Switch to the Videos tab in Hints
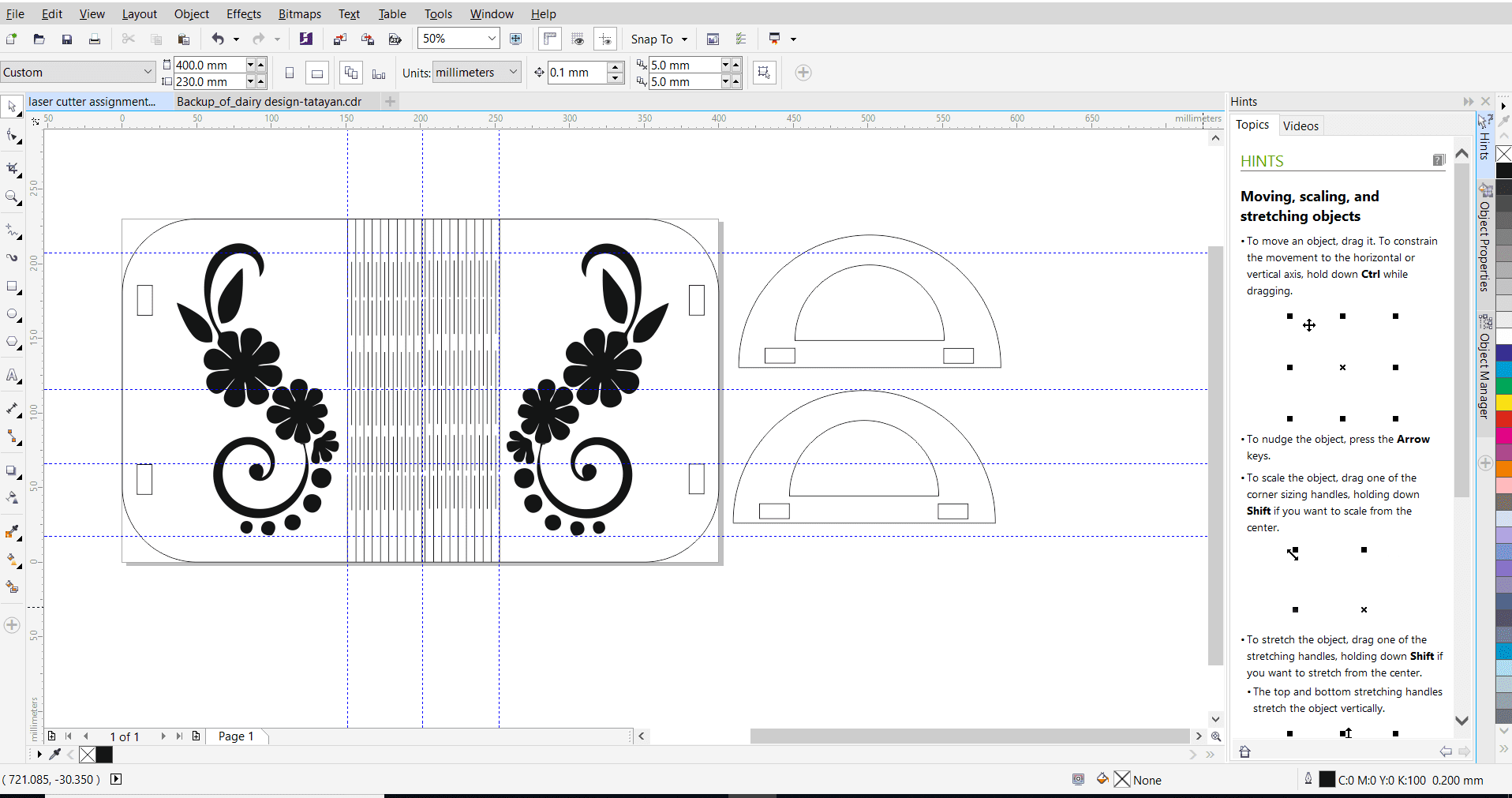The image size is (1512, 798). (1300, 126)
